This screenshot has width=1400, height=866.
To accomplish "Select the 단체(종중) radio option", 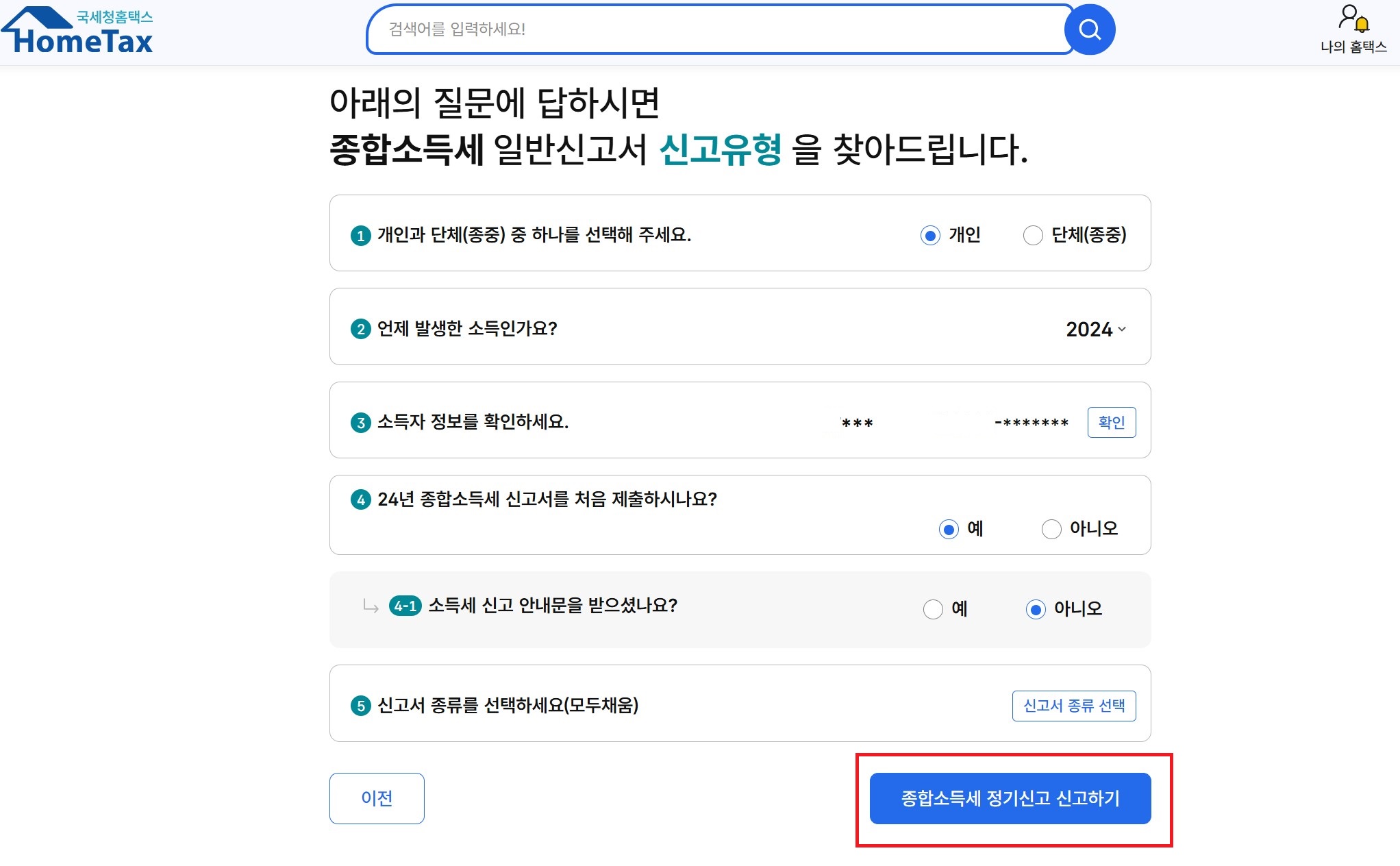I will tap(1033, 236).
